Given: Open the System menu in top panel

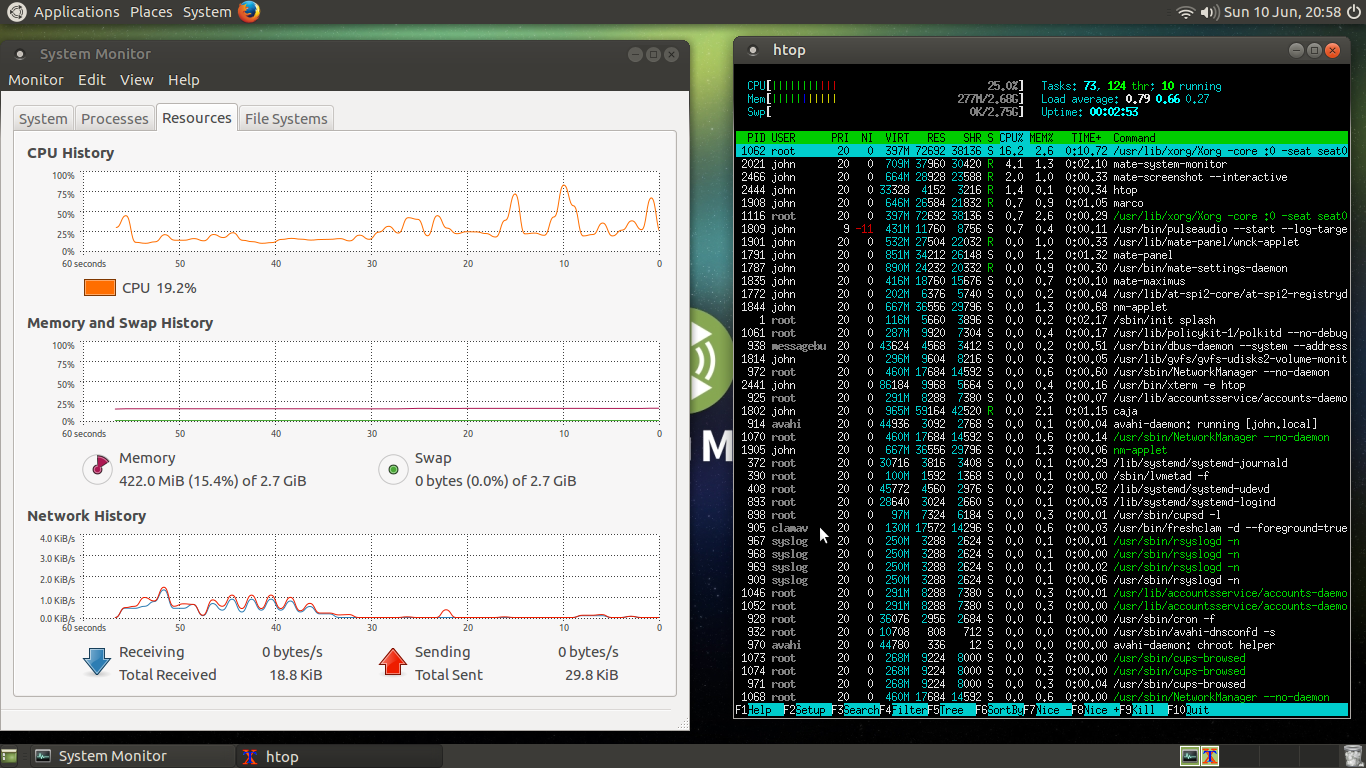Looking at the screenshot, I should point(207,12).
